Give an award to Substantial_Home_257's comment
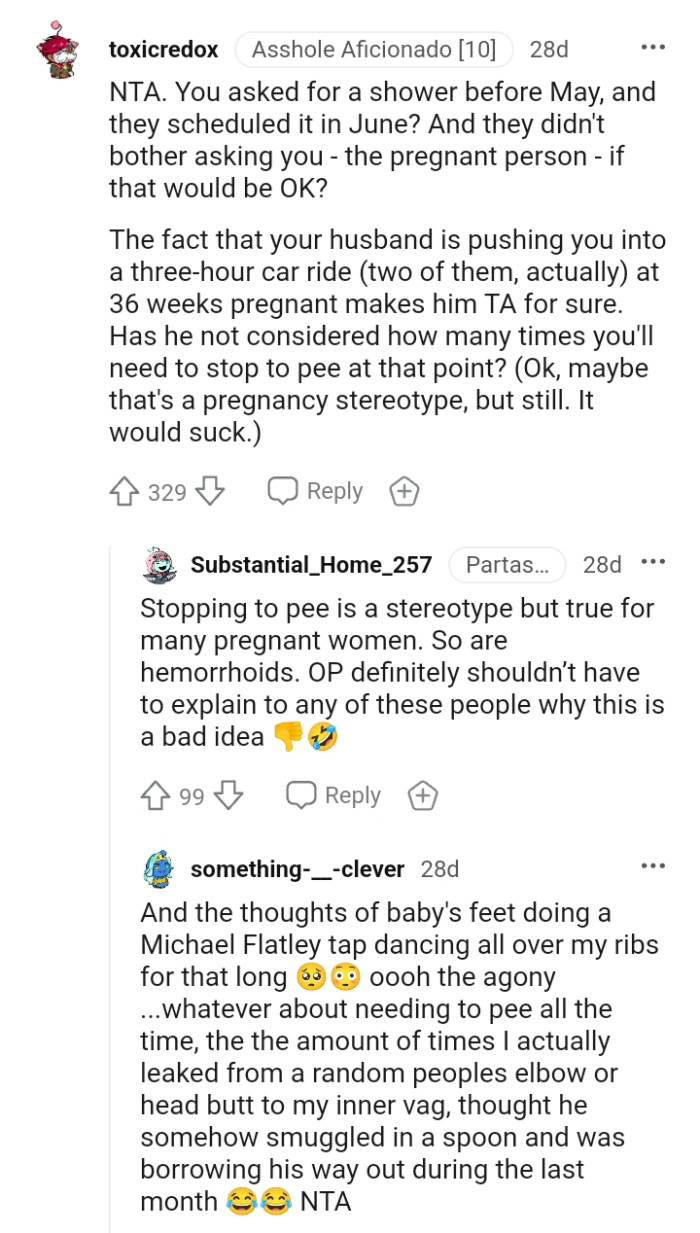Image resolution: width=700 pixels, height=1233 pixels. [422, 795]
